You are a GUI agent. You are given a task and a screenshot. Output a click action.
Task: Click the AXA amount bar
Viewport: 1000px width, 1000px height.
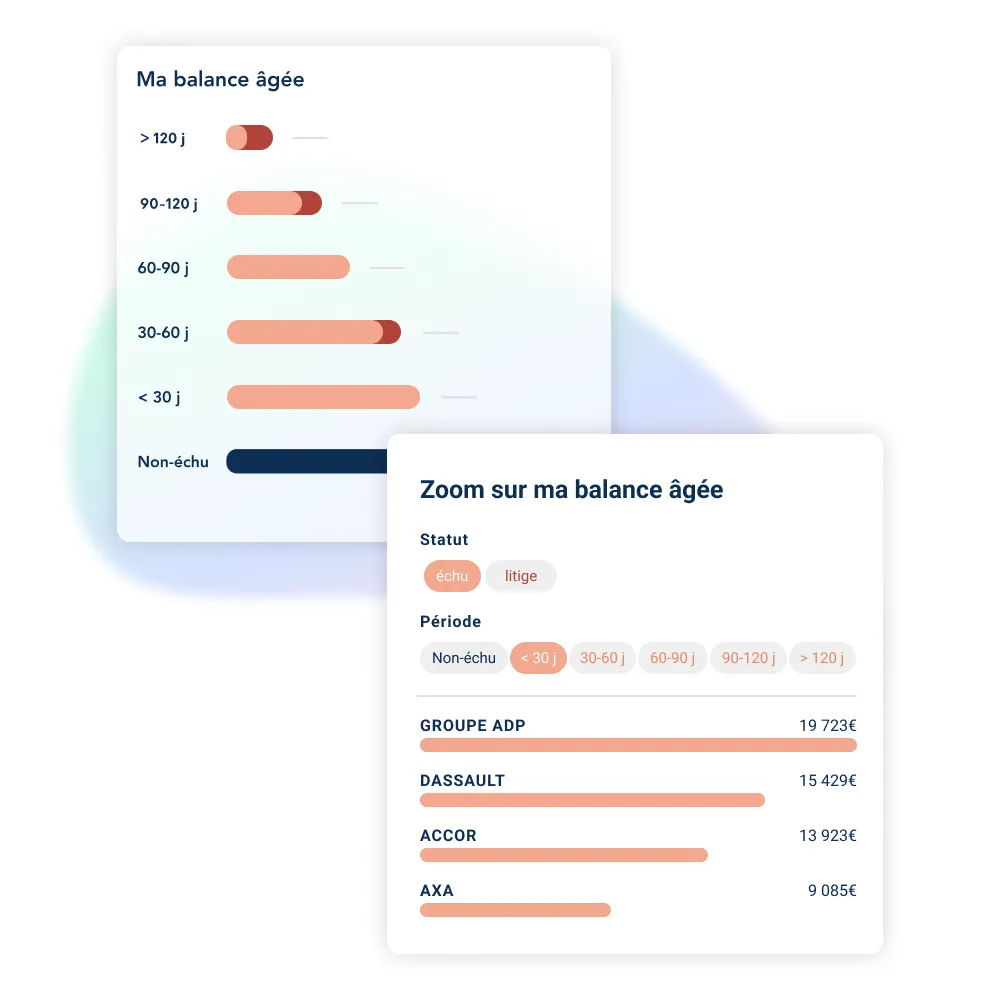click(x=515, y=910)
